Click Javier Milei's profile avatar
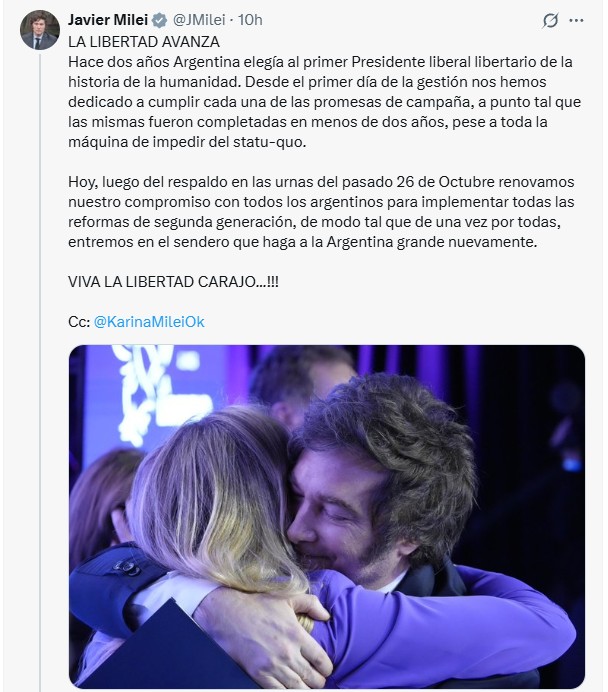 point(39,29)
